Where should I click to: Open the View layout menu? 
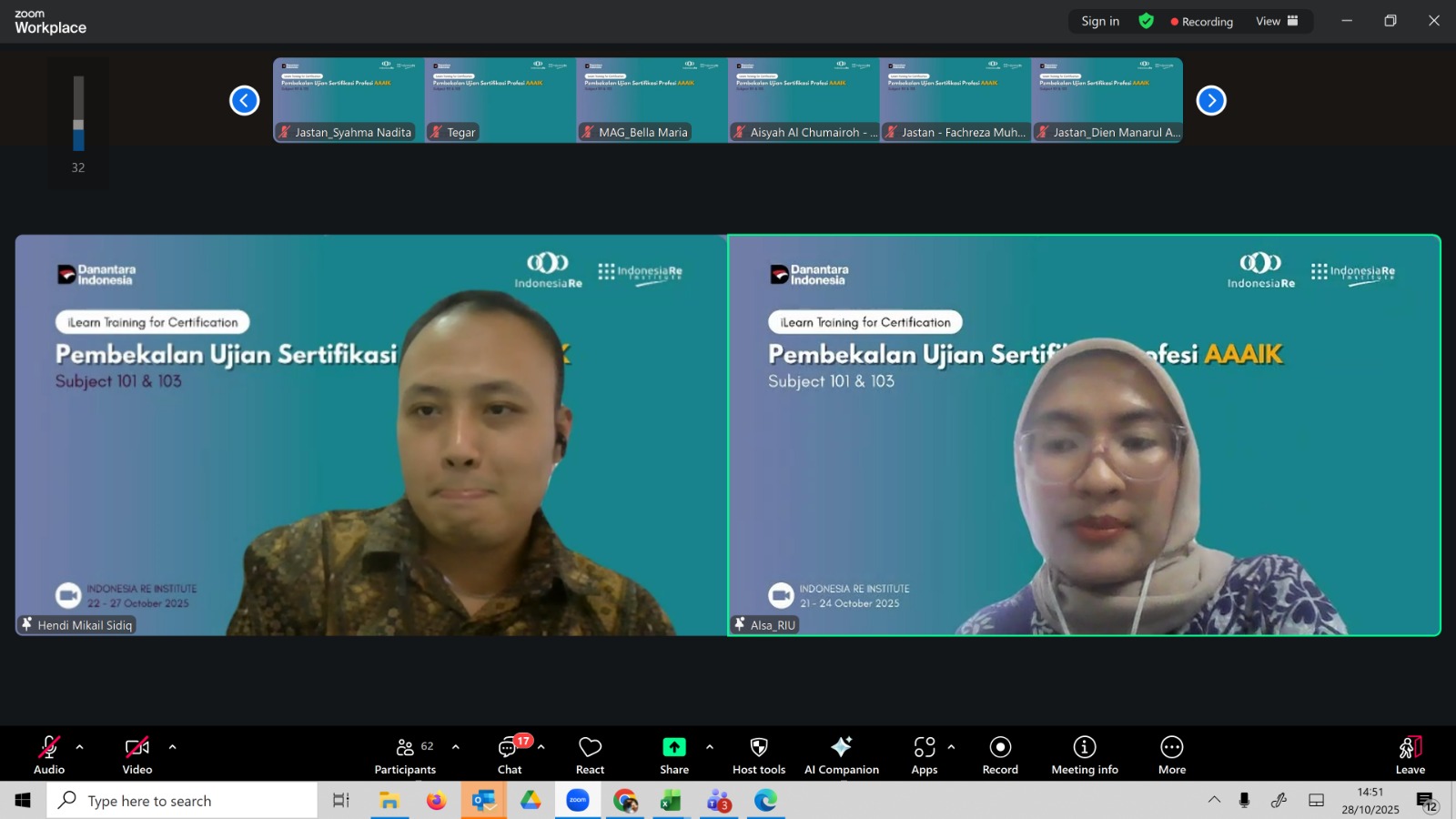1277,21
